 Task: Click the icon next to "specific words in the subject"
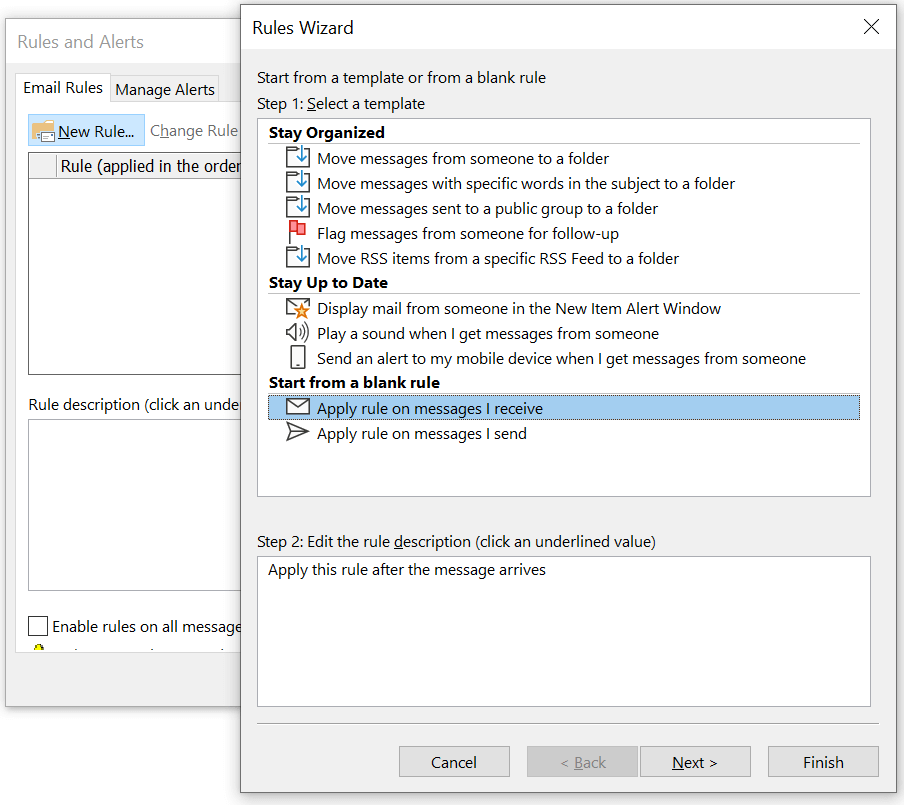[298, 182]
